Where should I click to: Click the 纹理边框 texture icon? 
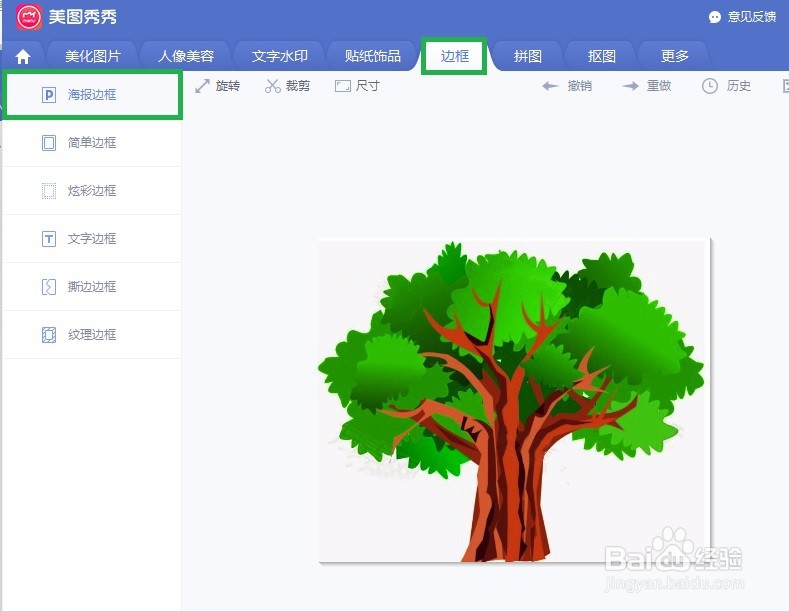pos(49,335)
